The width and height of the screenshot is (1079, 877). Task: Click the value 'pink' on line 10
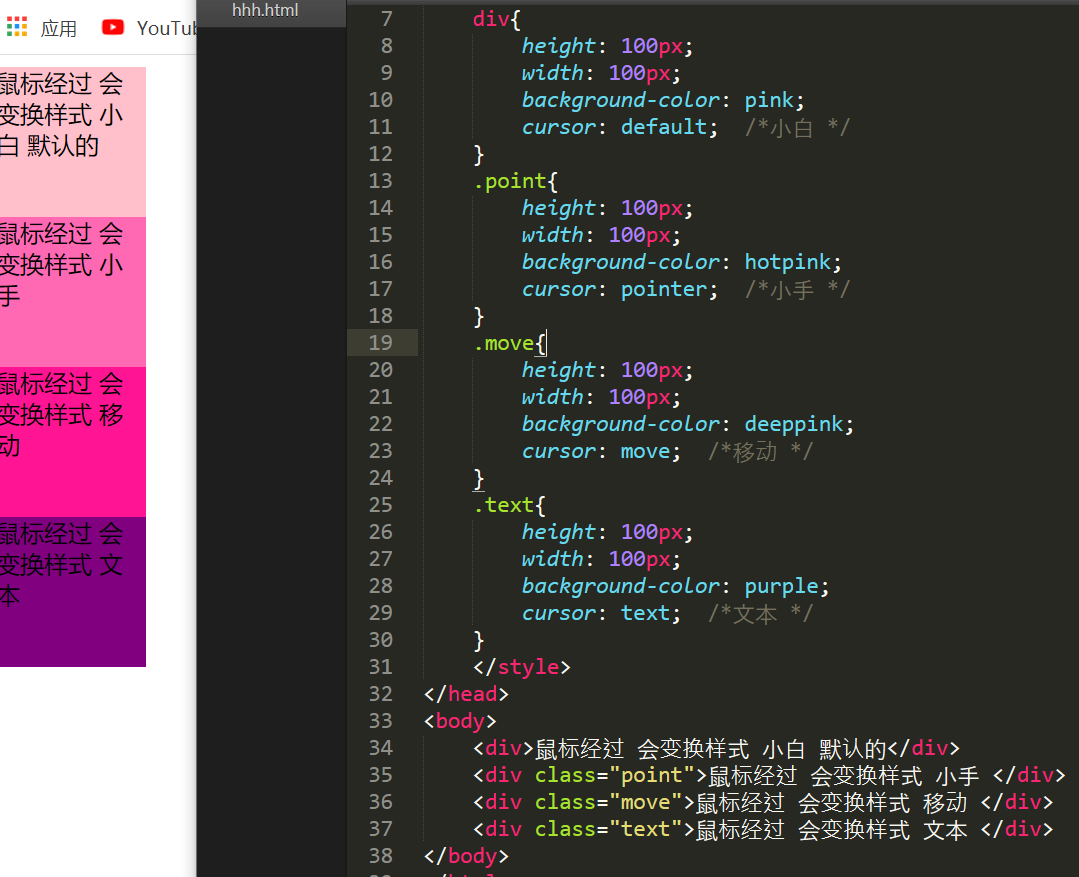coord(769,101)
